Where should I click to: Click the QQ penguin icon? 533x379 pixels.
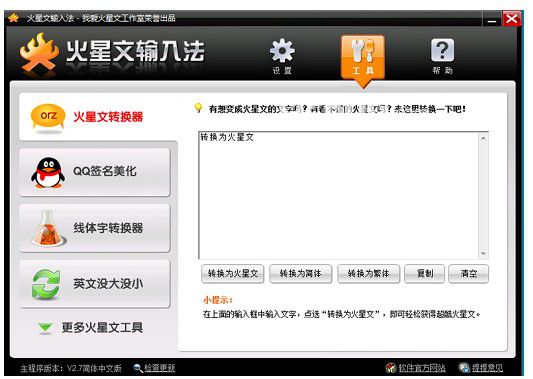48,173
